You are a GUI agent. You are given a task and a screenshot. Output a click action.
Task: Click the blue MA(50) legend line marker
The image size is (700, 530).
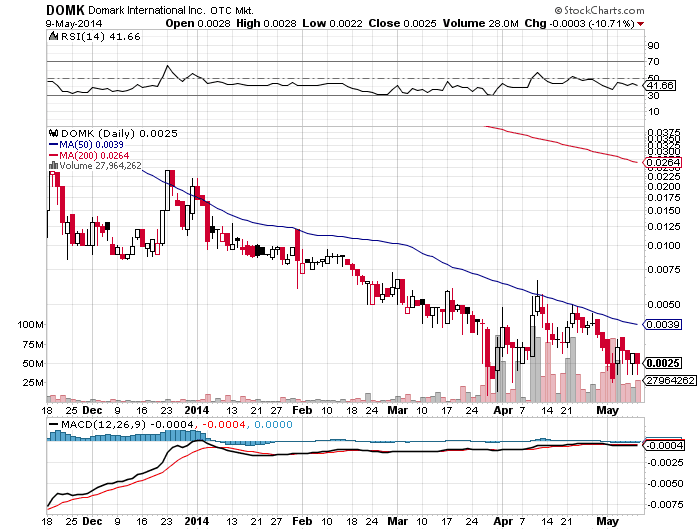tap(53, 145)
